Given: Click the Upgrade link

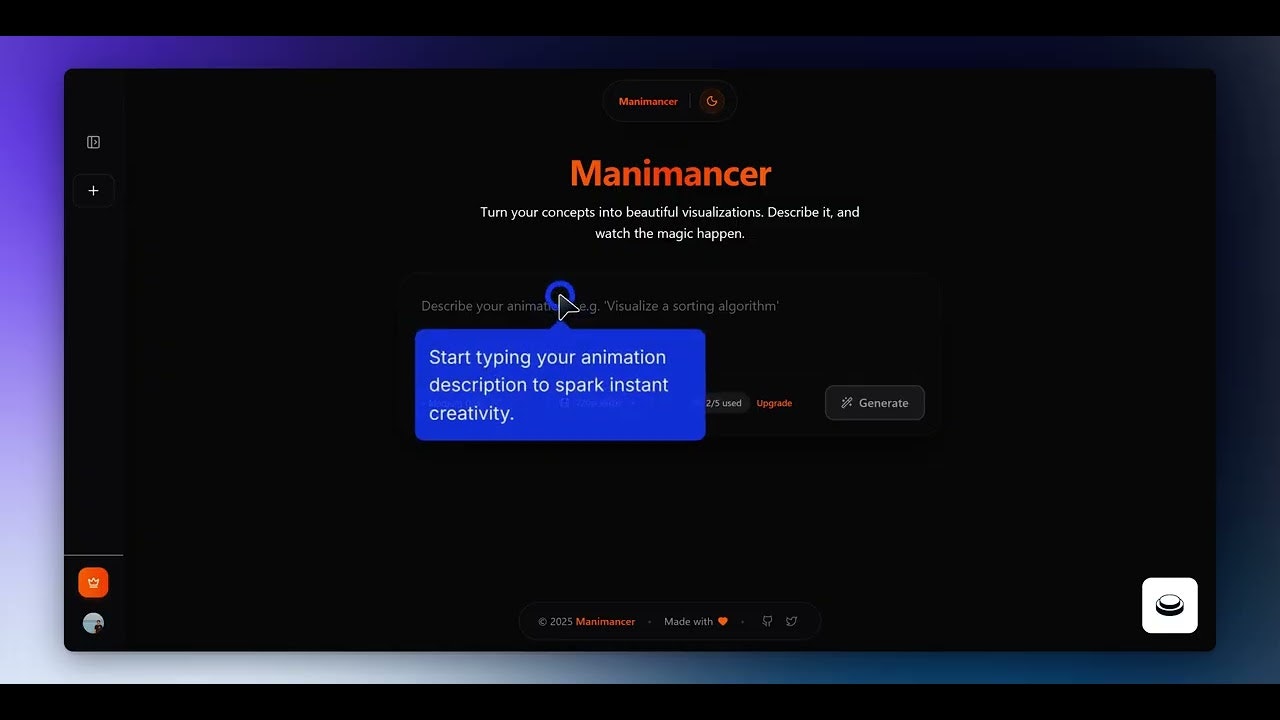Looking at the screenshot, I should (x=774, y=403).
